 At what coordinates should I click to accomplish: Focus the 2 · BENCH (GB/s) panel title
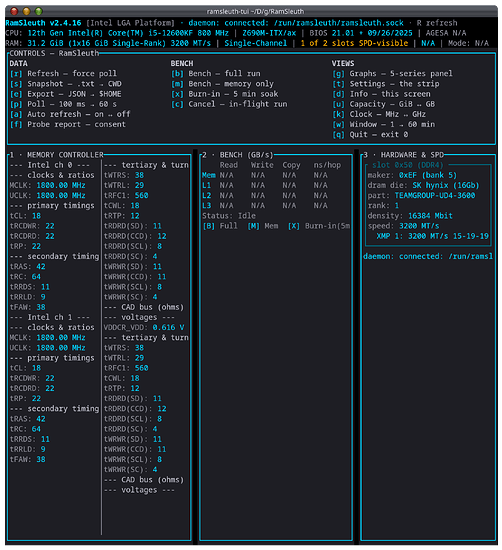click(x=238, y=155)
